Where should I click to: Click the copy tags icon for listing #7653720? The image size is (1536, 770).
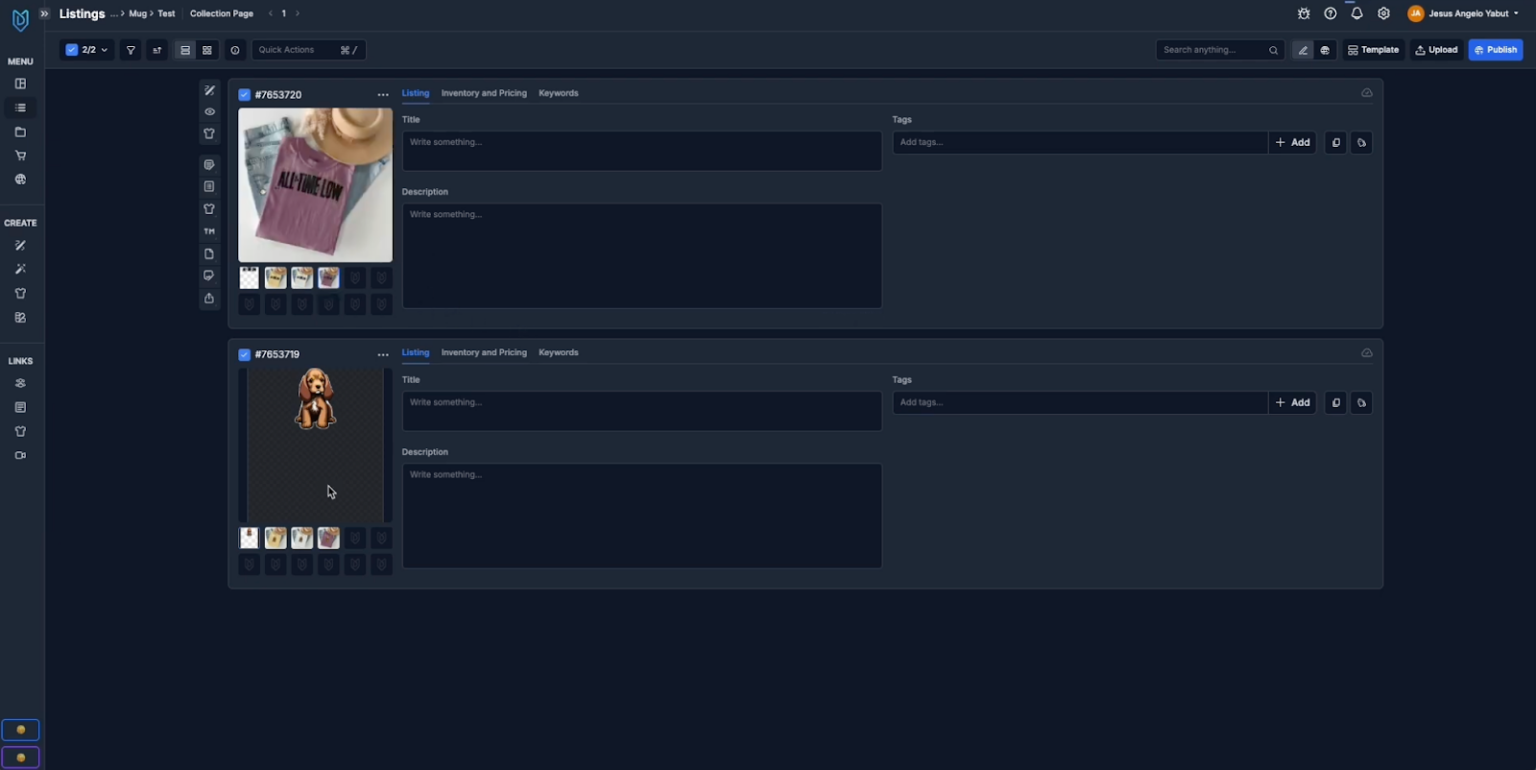[x=1335, y=143]
